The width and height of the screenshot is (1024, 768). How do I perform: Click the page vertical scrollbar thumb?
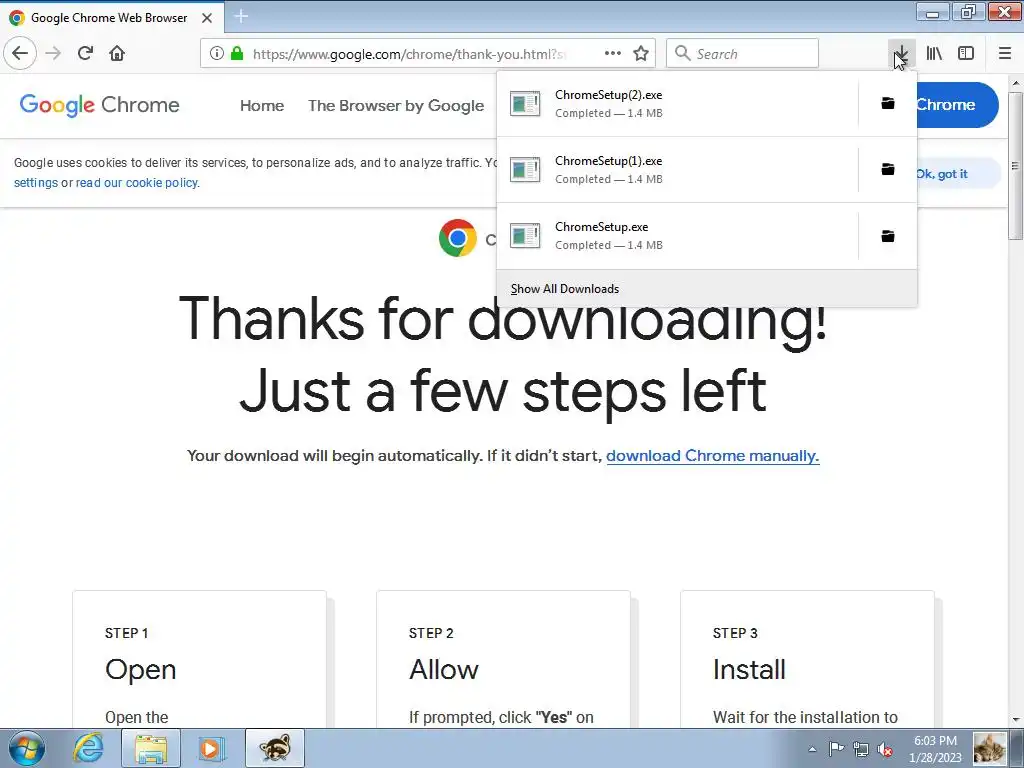coord(1016,167)
